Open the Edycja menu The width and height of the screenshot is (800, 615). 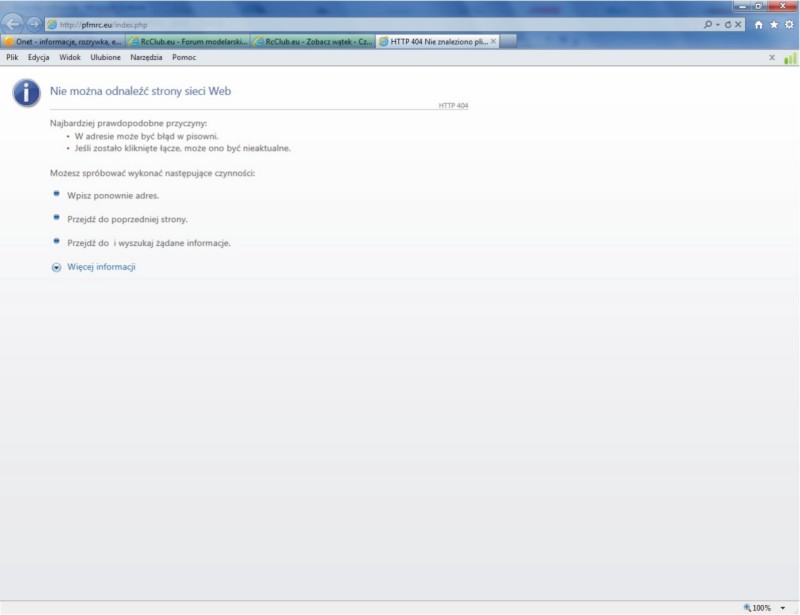click(39, 57)
